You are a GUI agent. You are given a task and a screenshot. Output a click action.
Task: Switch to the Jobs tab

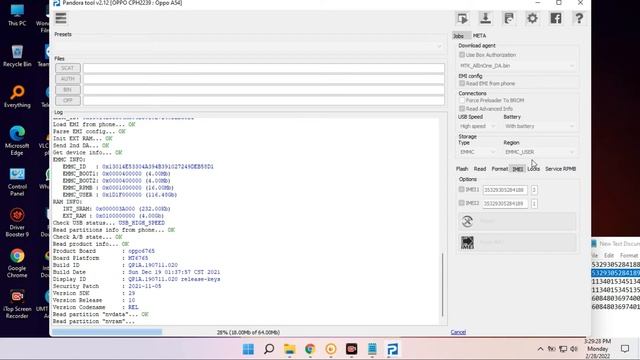pos(459,36)
